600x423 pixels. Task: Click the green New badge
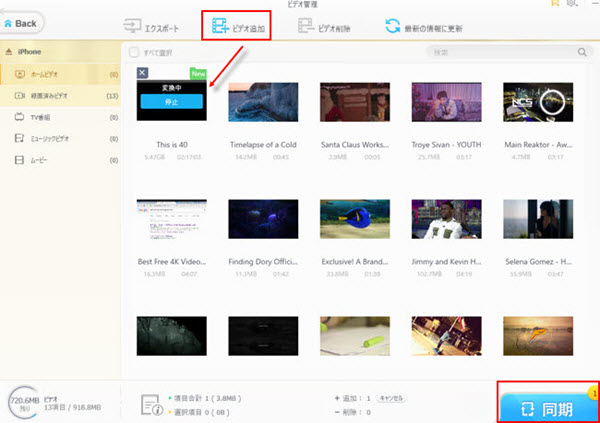tap(198, 73)
